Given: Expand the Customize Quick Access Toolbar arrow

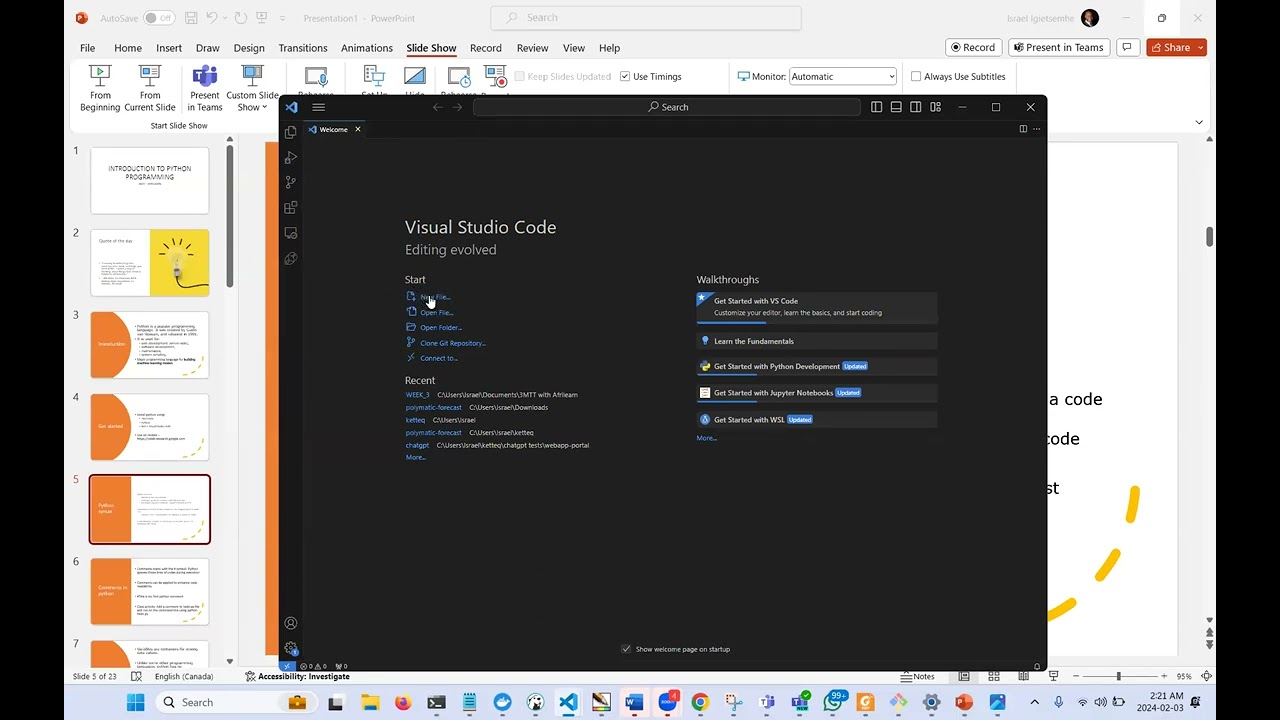Looking at the screenshot, I should (283, 18).
